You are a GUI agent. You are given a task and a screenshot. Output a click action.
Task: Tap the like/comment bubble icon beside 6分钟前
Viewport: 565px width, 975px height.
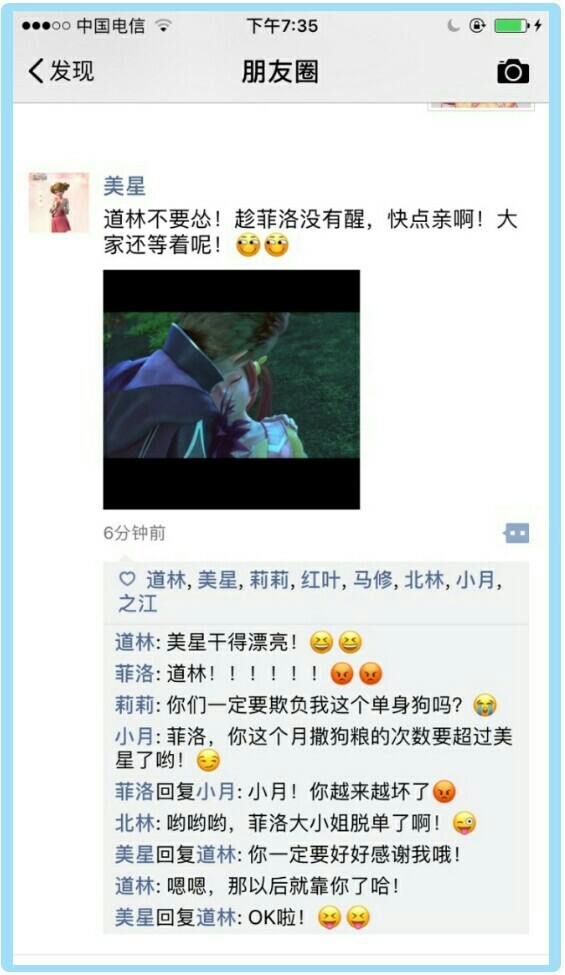[516, 533]
